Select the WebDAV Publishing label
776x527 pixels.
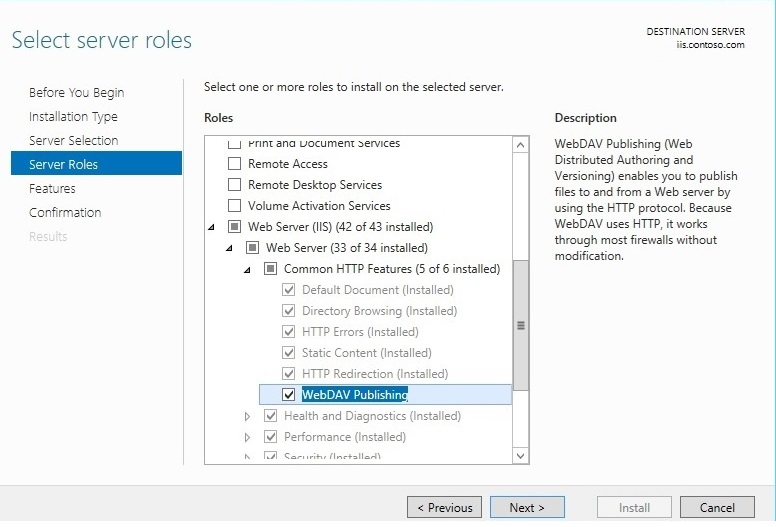(355, 394)
